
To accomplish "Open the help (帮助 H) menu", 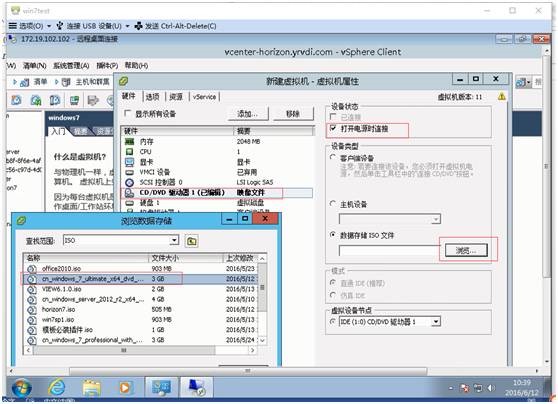I will click(136, 65).
